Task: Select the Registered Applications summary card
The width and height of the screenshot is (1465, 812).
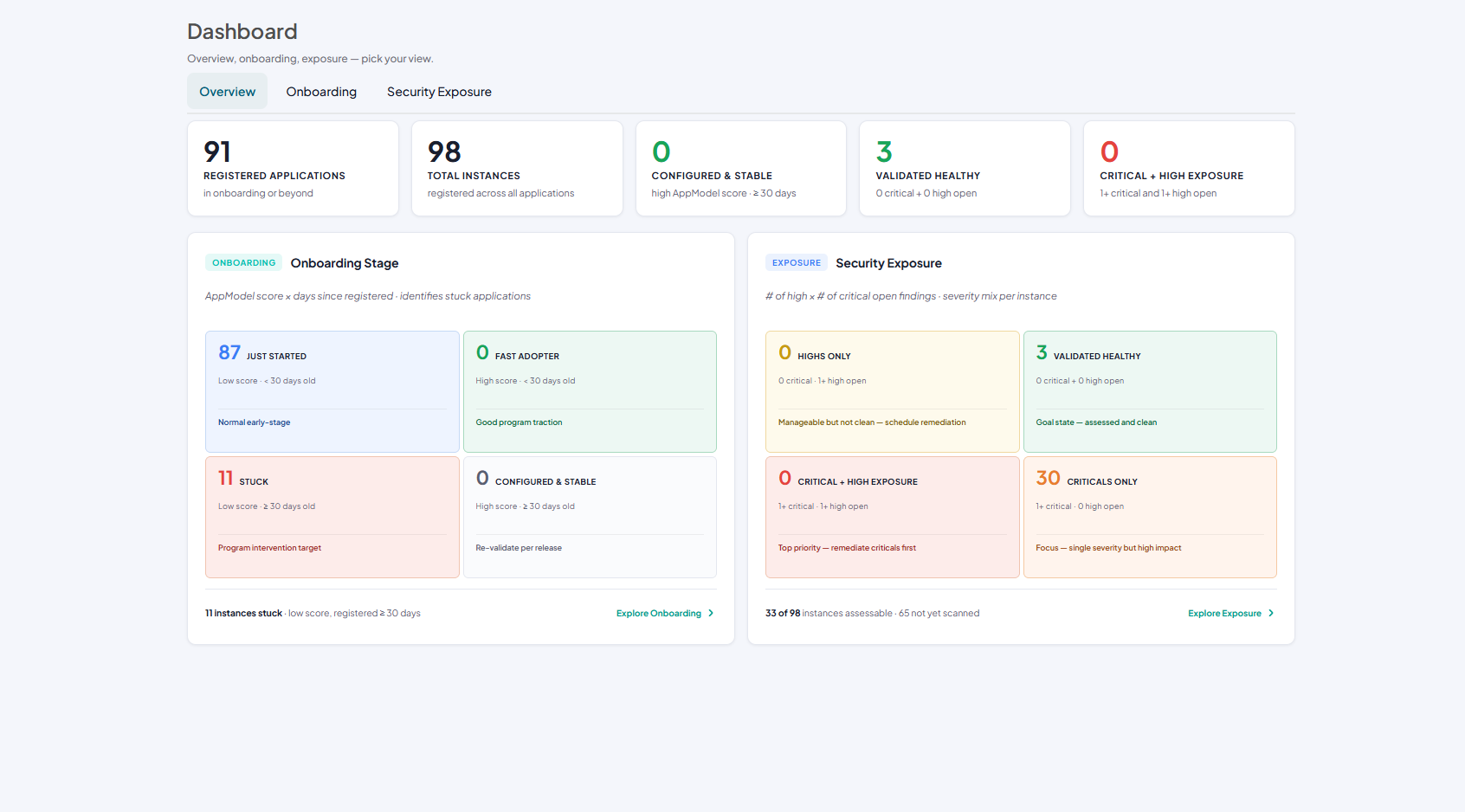Action: (x=293, y=168)
